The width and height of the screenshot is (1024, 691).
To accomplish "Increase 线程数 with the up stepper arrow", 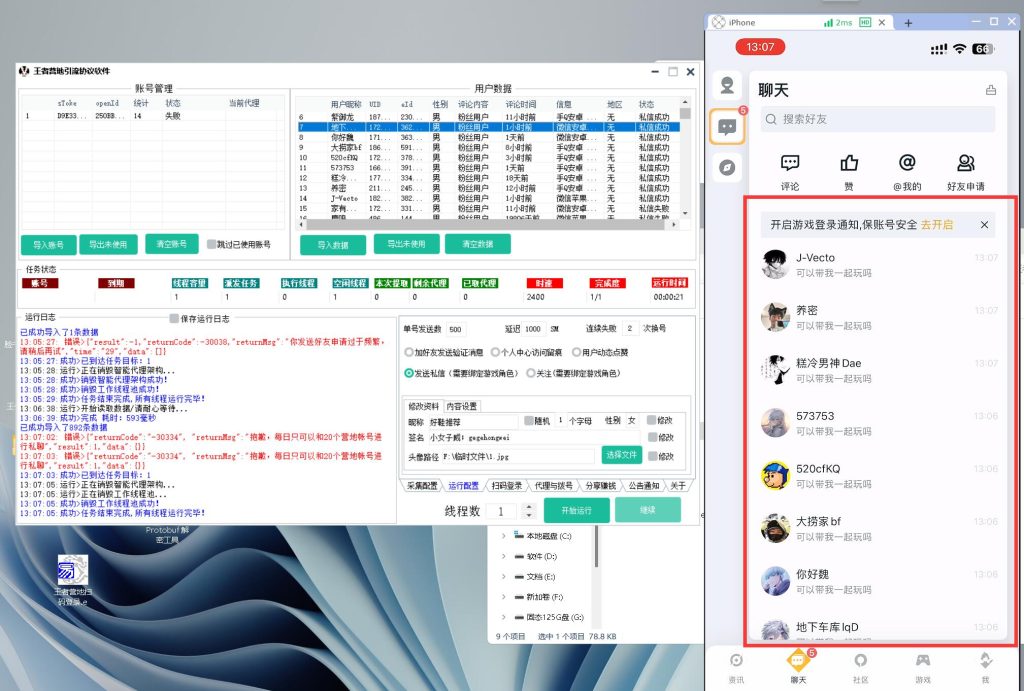I will pyautogui.click(x=529, y=506).
